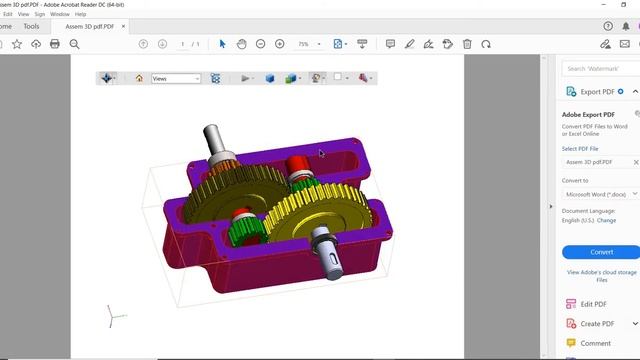This screenshot has height=360, width=640.
Task: Change the document language
Action: click(x=606, y=220)
